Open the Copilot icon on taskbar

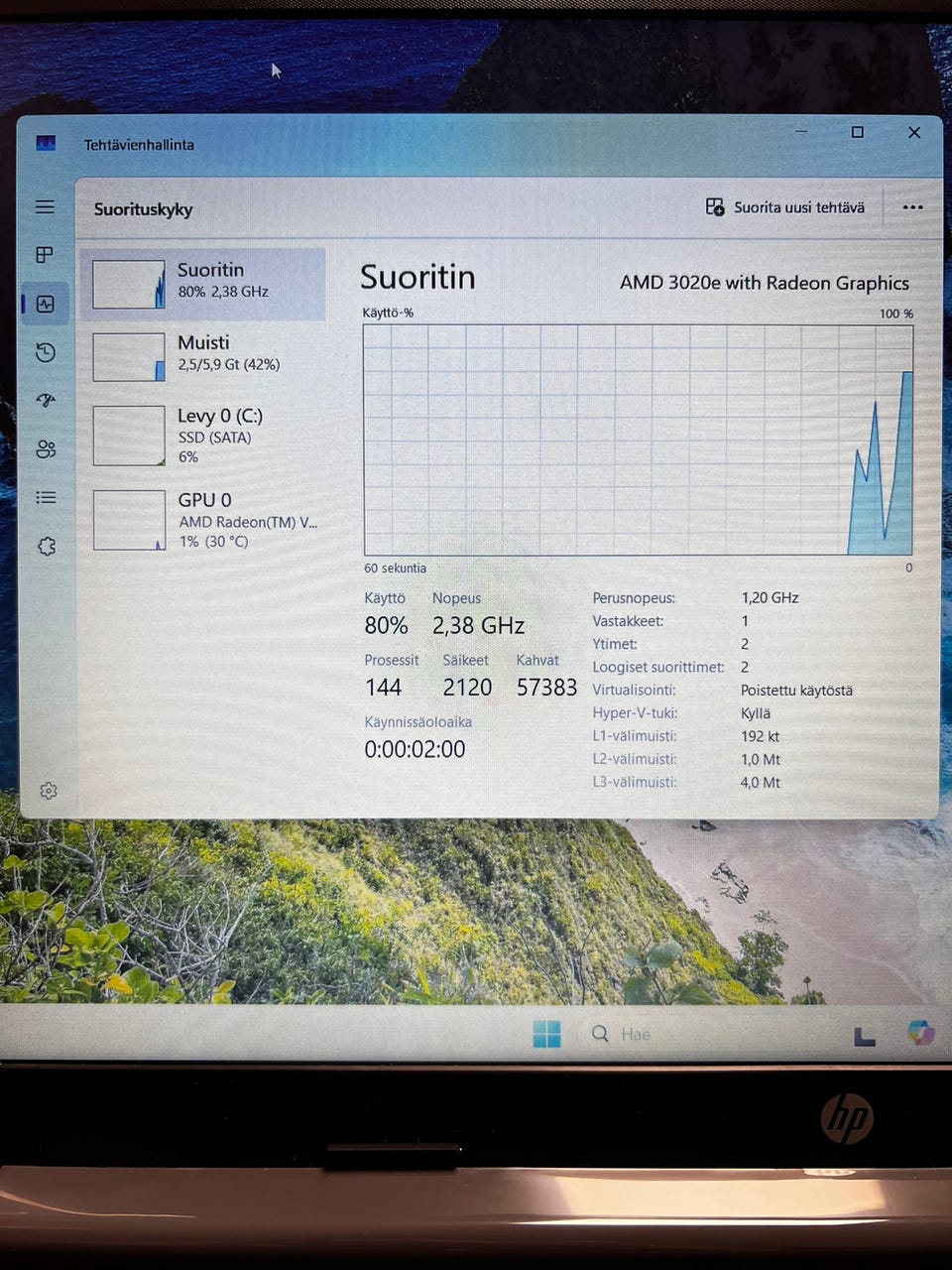pyautogui.click(x=921, y=1033)
